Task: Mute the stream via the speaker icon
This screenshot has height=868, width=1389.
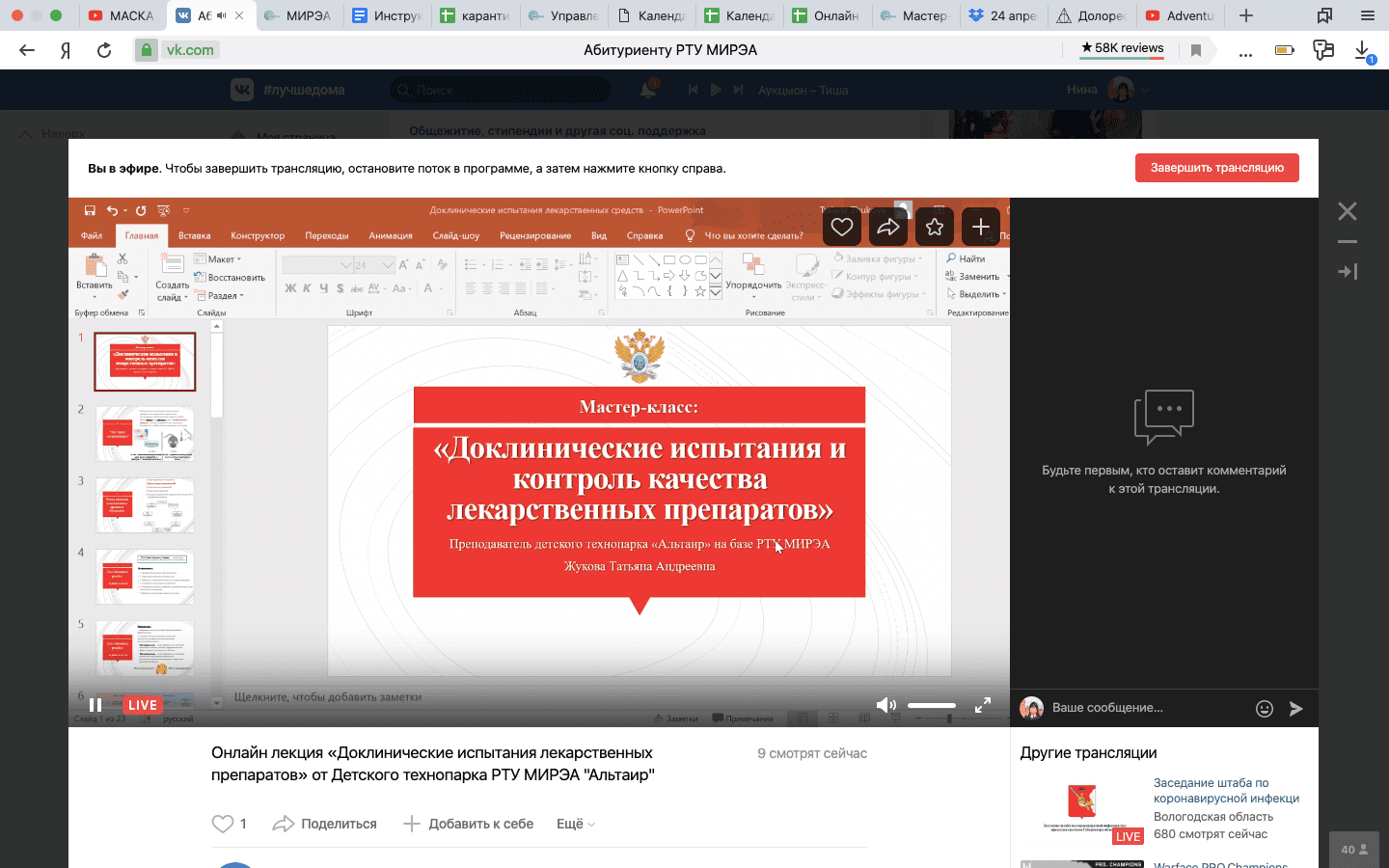Action: point(885,705)
